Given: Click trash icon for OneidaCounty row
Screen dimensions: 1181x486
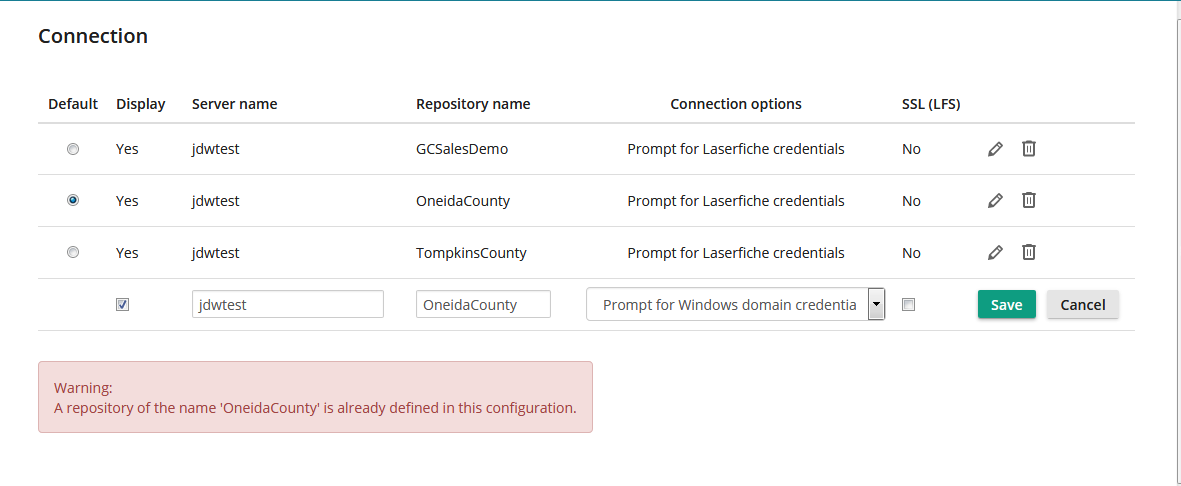Looking at the screenshot, I should (x=1029, y=200).
